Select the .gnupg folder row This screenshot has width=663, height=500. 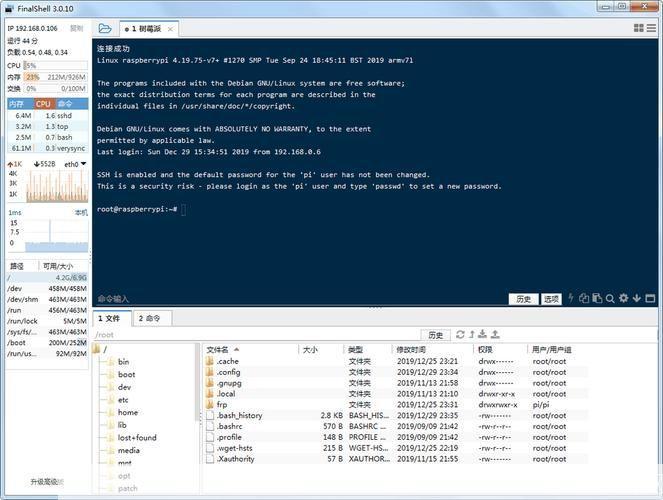tap(395, 383)
